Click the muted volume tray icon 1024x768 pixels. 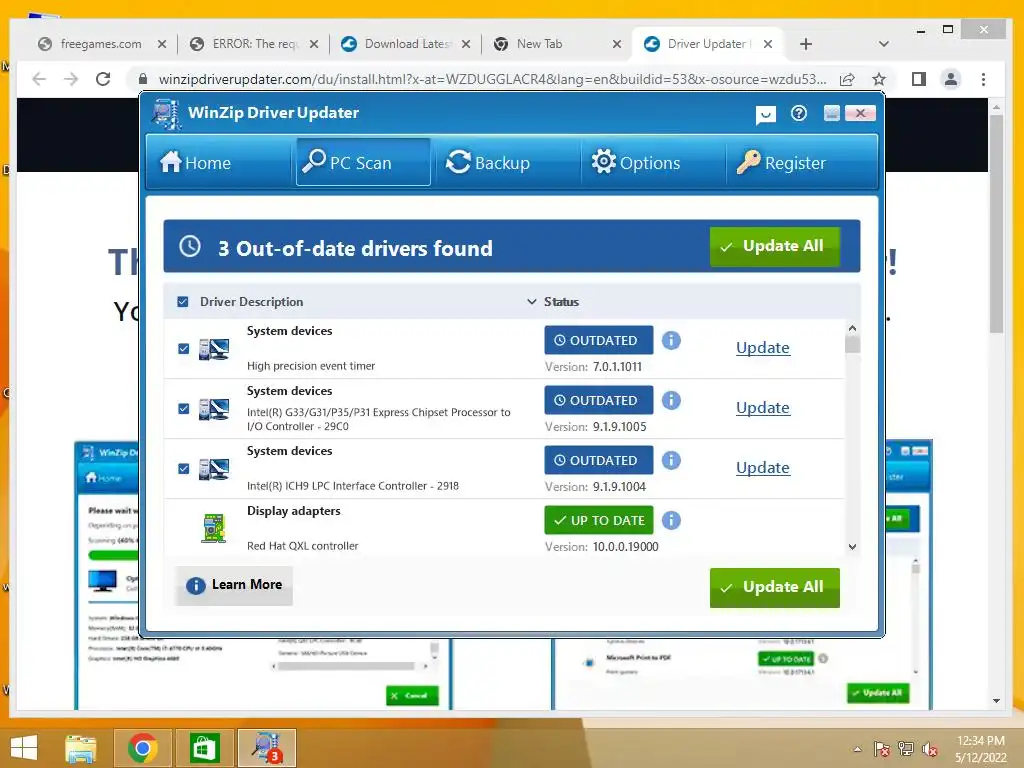click(929, 749)
